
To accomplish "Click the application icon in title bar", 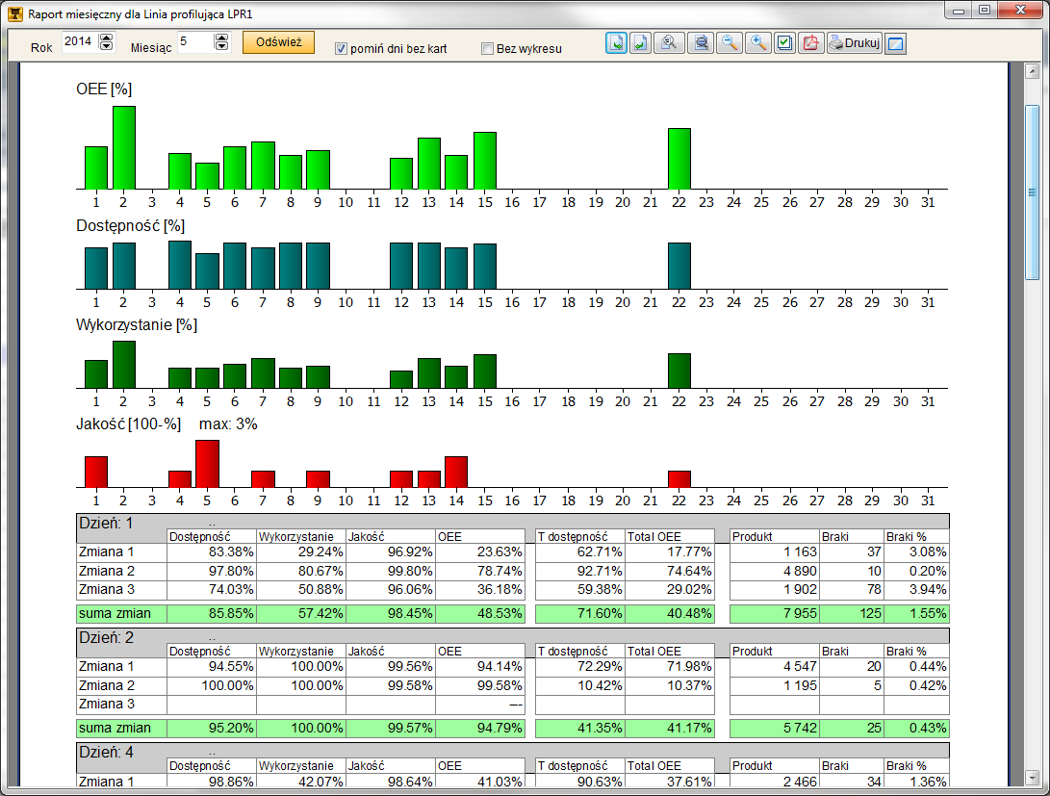I will pyautogui.click(x=15, y=13).
